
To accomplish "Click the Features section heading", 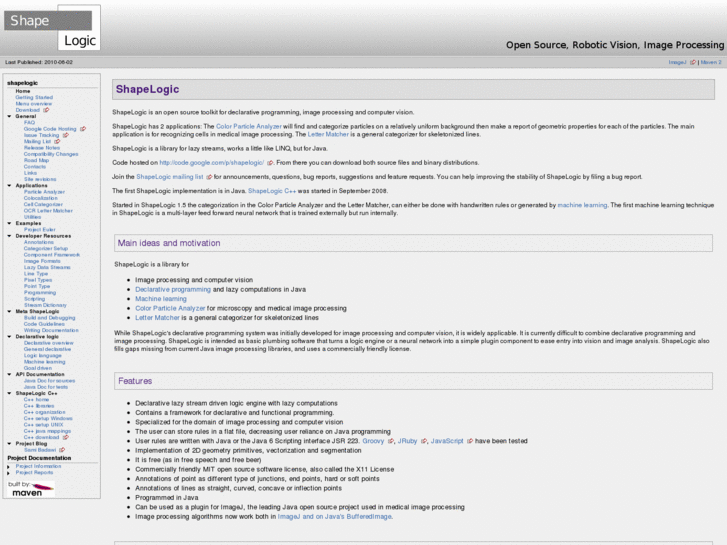I will (135, 381).
